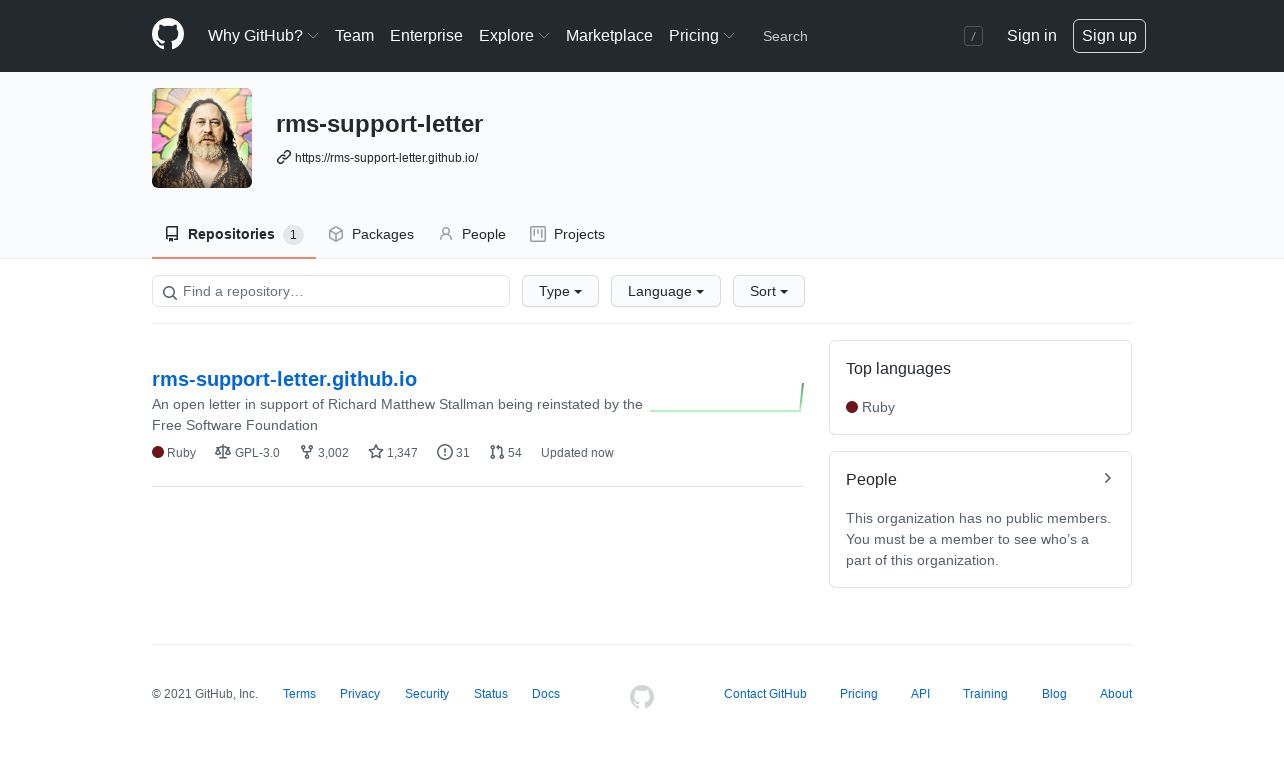
Task: Open the 3,002 forks link
Action: click(x=324, y=453)
